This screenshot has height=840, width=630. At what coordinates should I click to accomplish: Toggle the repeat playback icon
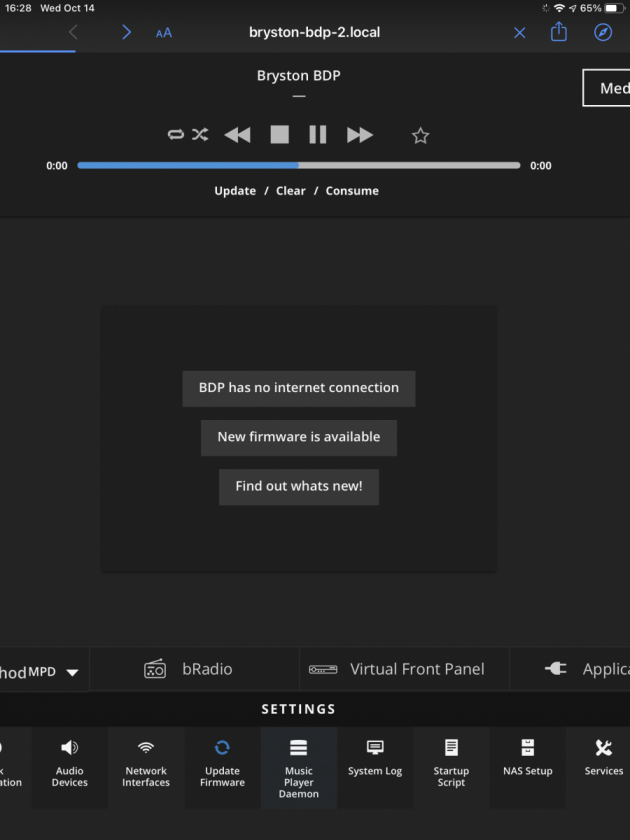[x=176, y=134]
